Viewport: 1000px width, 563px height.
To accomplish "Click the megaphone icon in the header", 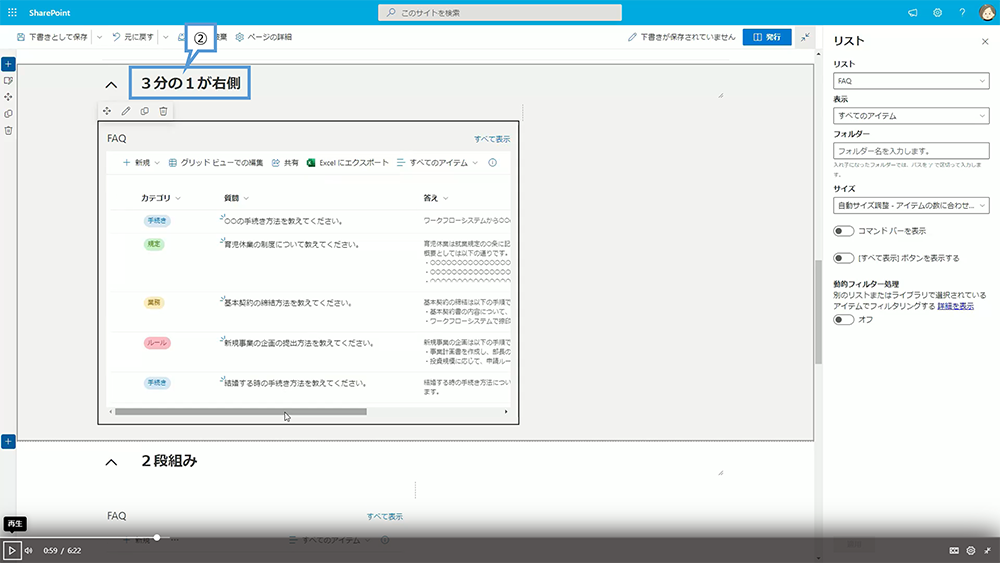I will click(x=912, y=12).
